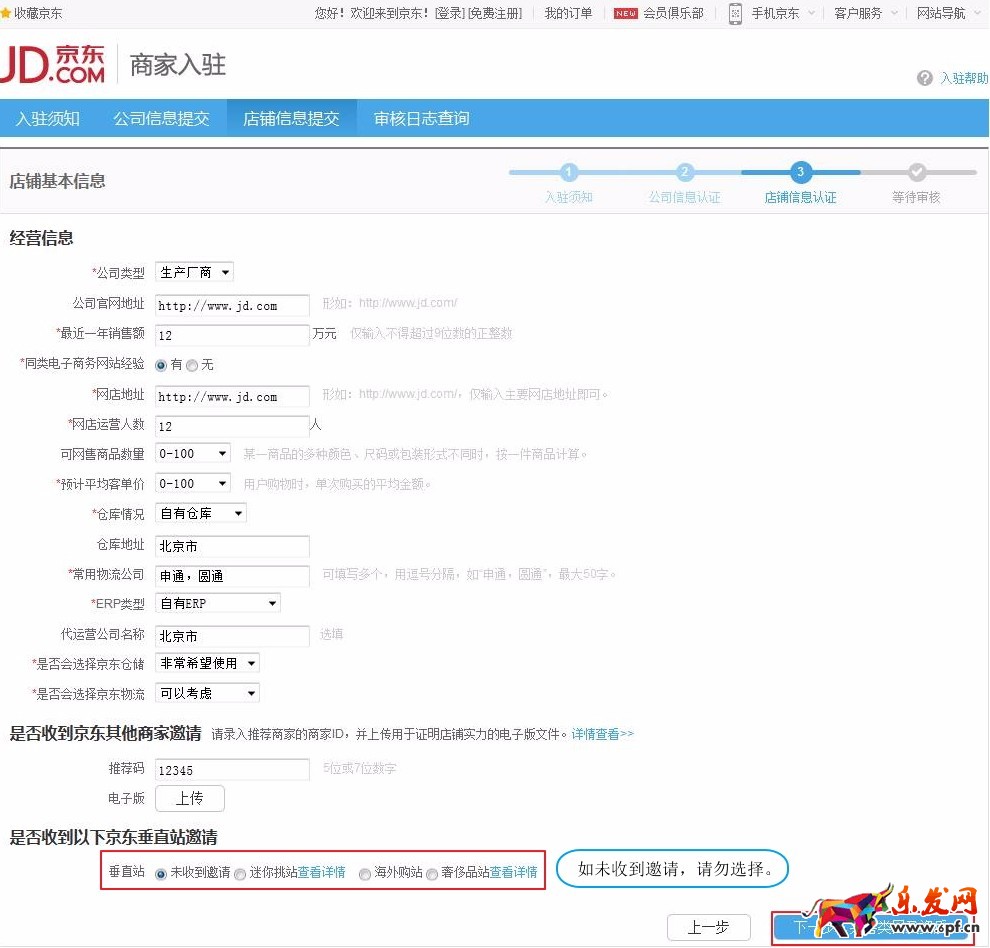Switch to the 审核日志查询 tab
The width and height of the screenshot is (990, 948).
[421, 117]
